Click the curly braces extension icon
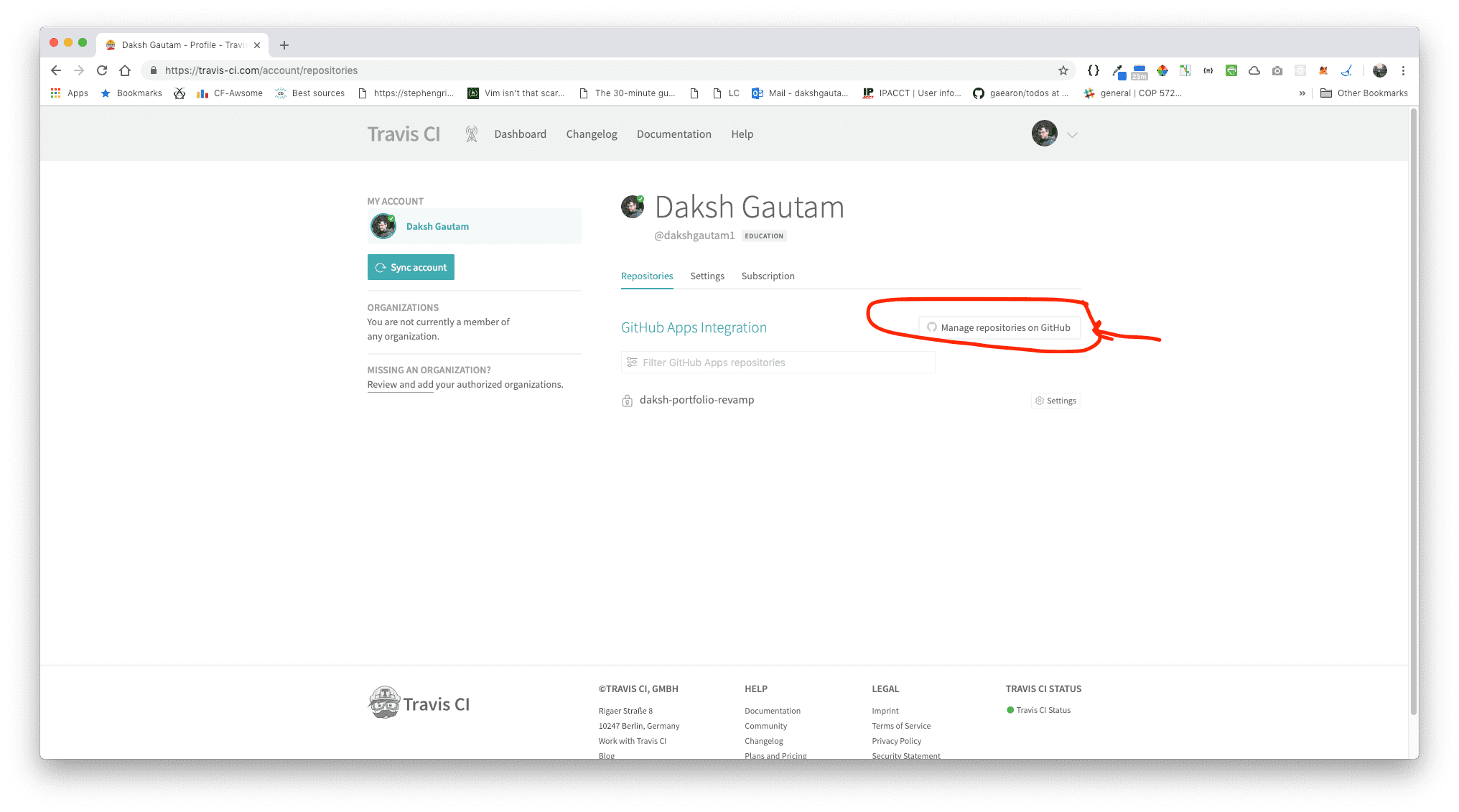This screenshot has height=812, width=1459. [1094, 70]
